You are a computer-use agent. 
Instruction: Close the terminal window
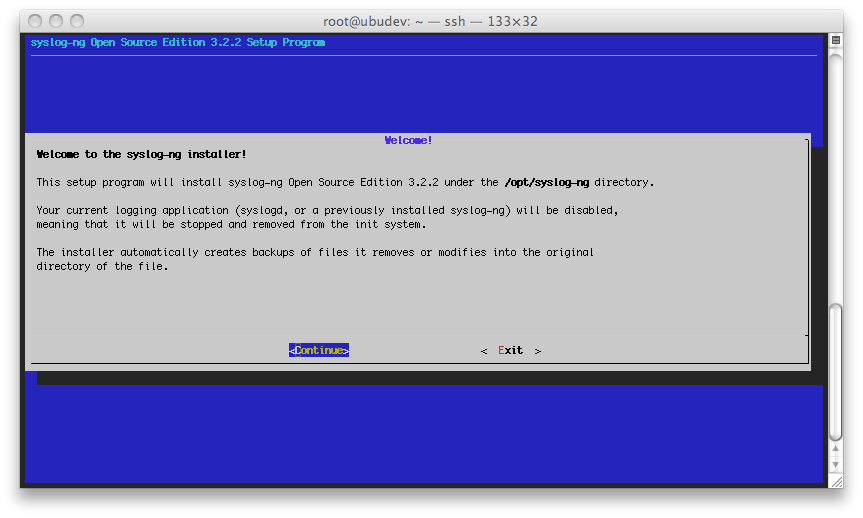pyautogui.click(x=35, y=21)
